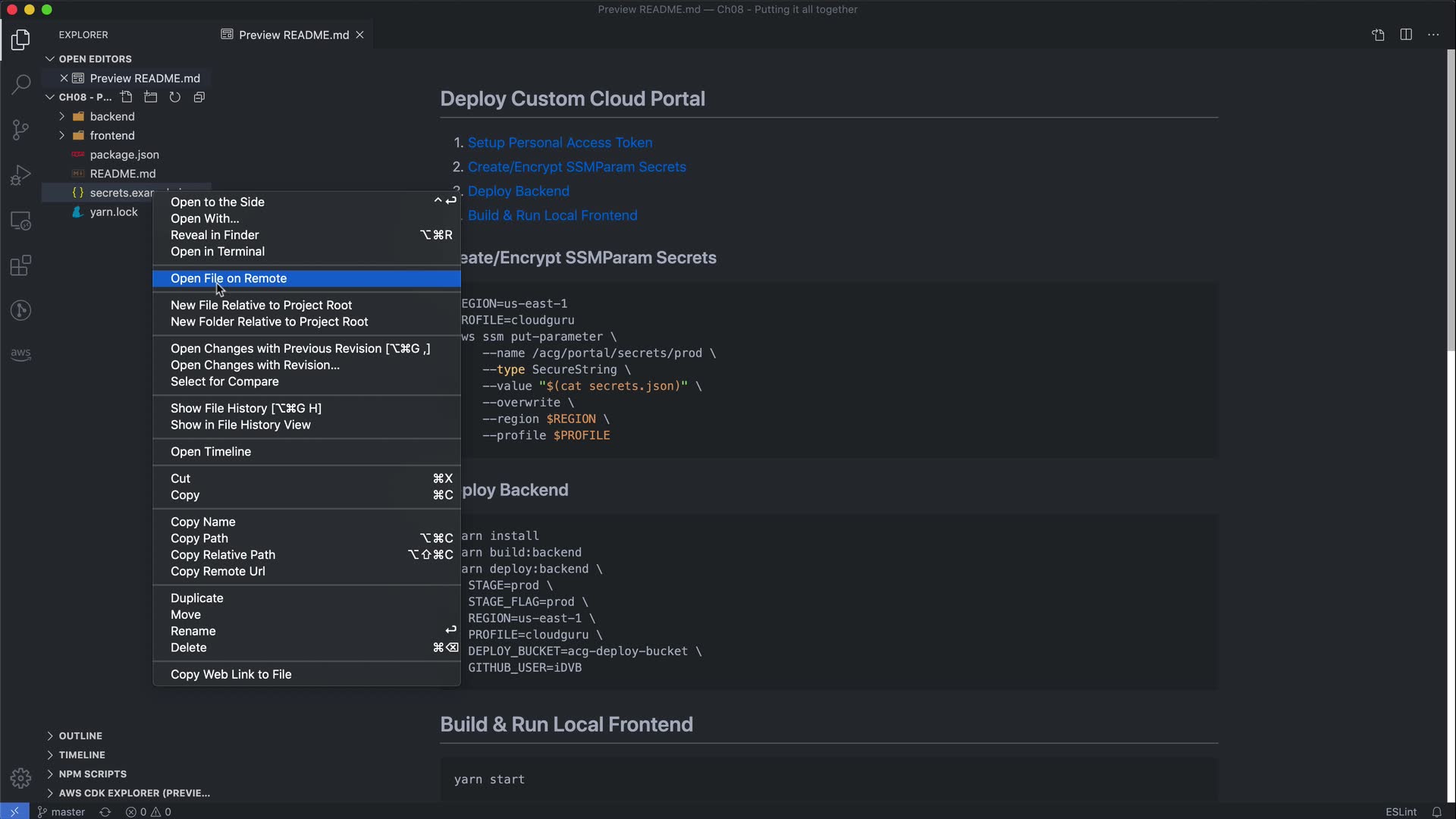Open the notifications bell in status bar
Screen dimensions: 1456x819
1436,811
